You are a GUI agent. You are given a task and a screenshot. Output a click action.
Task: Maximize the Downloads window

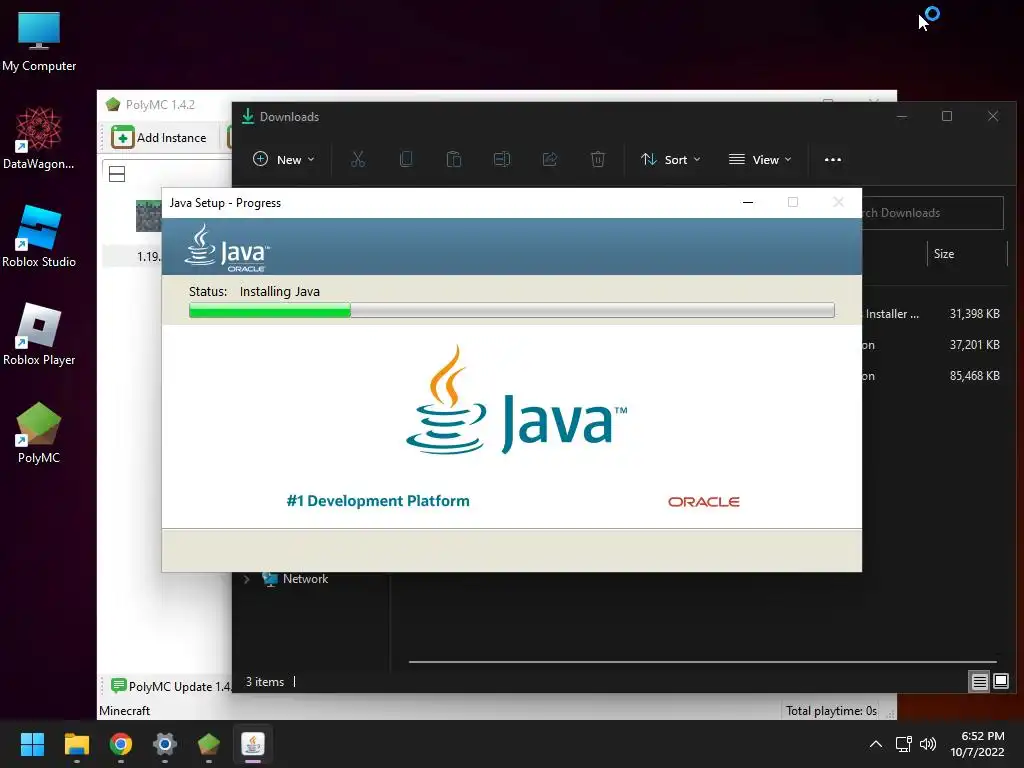click(947, 116)
